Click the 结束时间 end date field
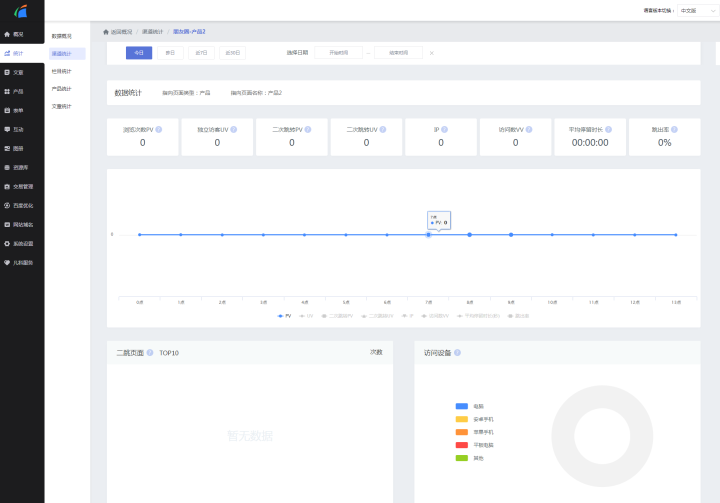The height and width of the screenshot is (503, 720). (x=399, y=53)
